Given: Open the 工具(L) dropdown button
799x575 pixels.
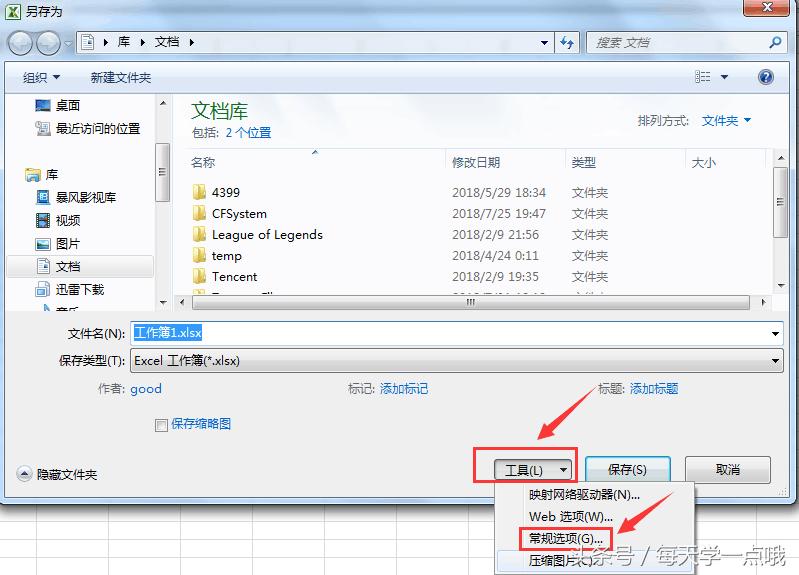Looking at the screenshot, I should 533,469.
